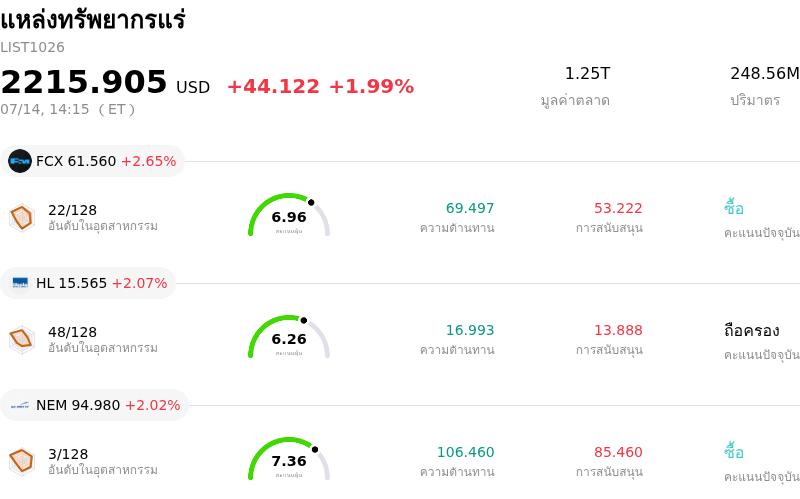Click the 1.25T market cap figure
Screen dimensions: 800x499
point(587,73)
